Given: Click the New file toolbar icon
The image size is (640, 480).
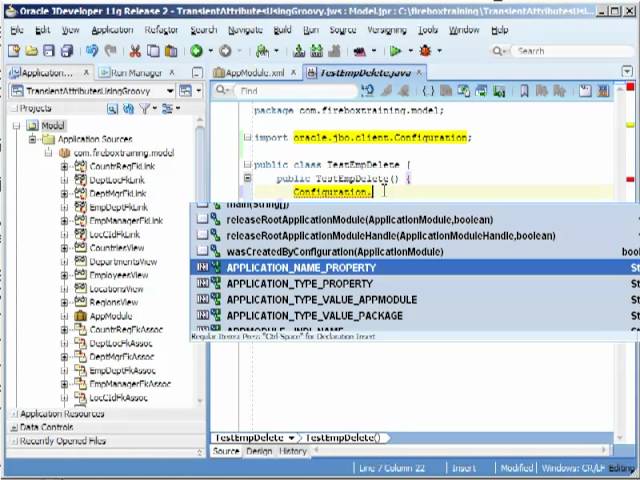Looking at the screenshot, I should [14, 51].
